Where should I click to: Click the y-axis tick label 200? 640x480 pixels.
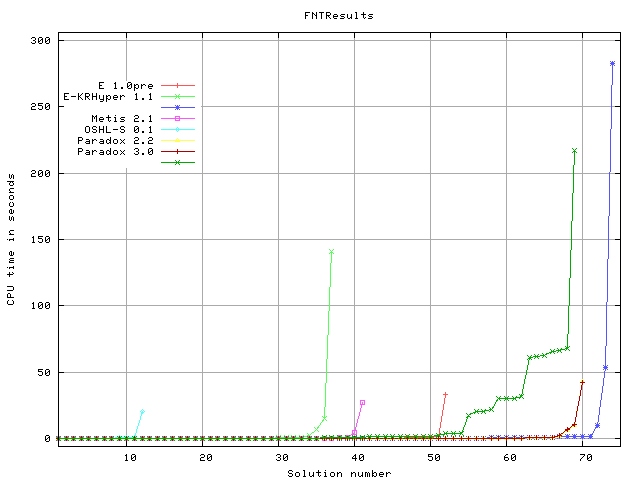40,173
